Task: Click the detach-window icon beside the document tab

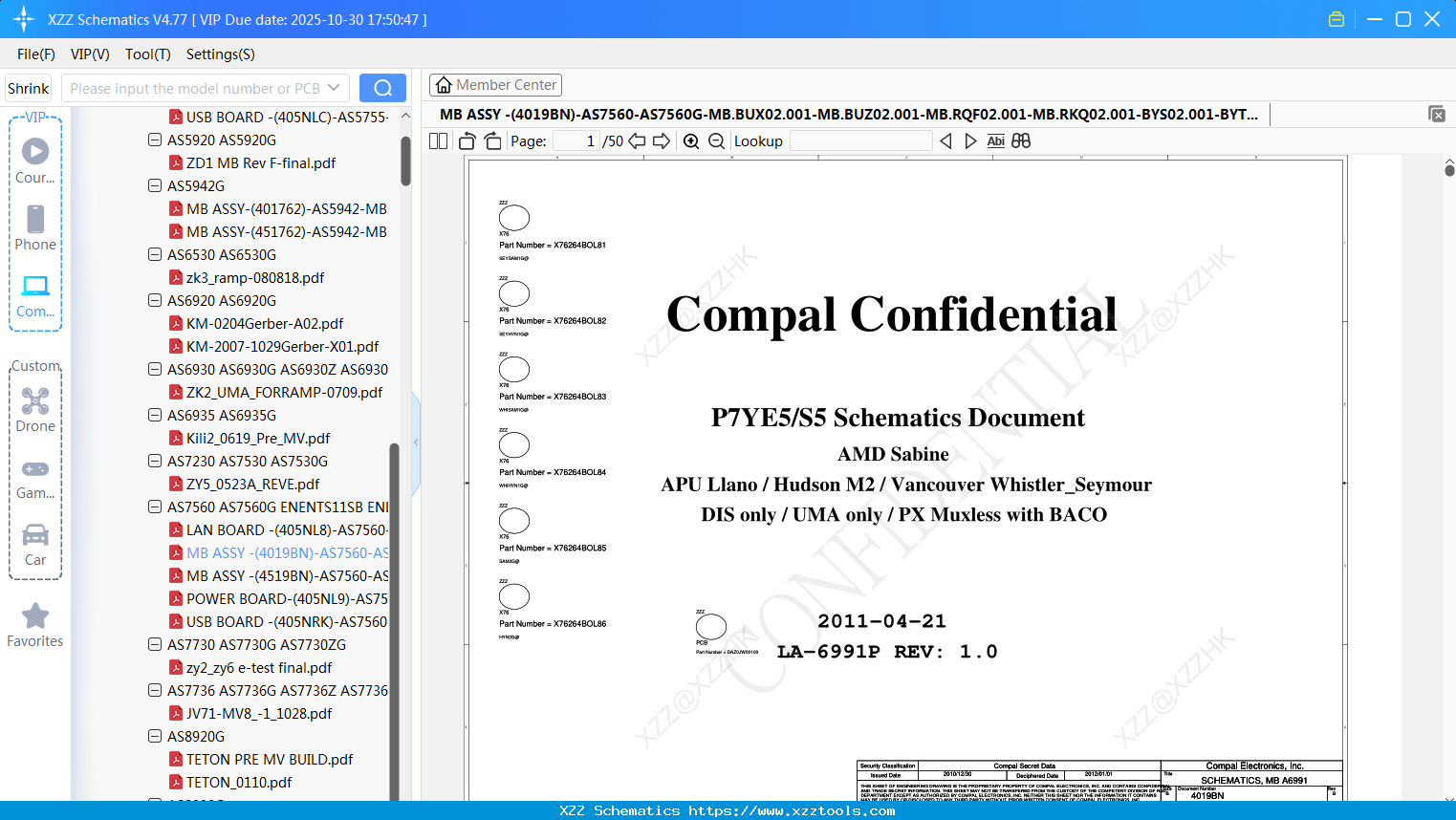Action: 1437,114
